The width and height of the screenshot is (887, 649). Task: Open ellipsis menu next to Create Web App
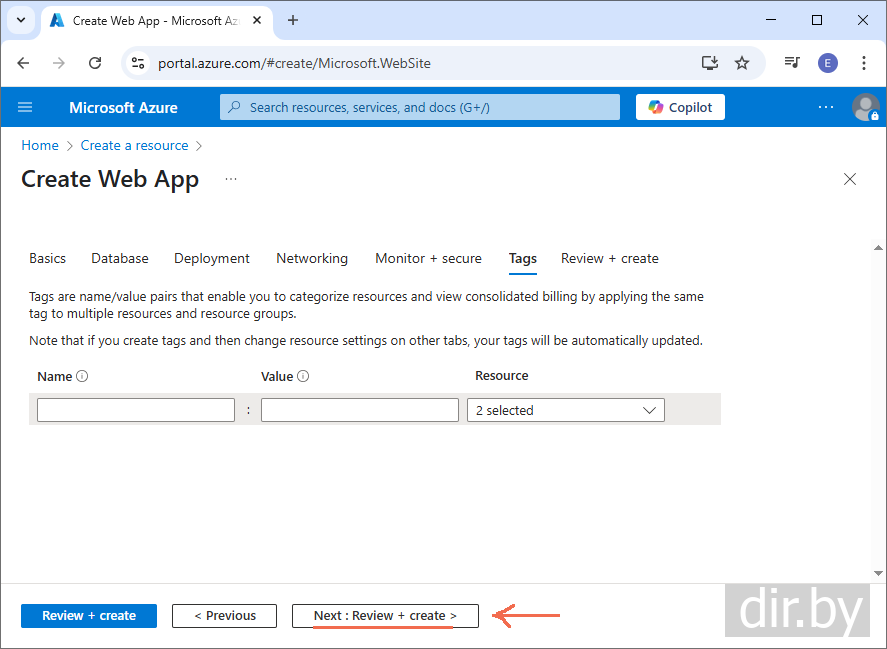[x=231, y=179]
